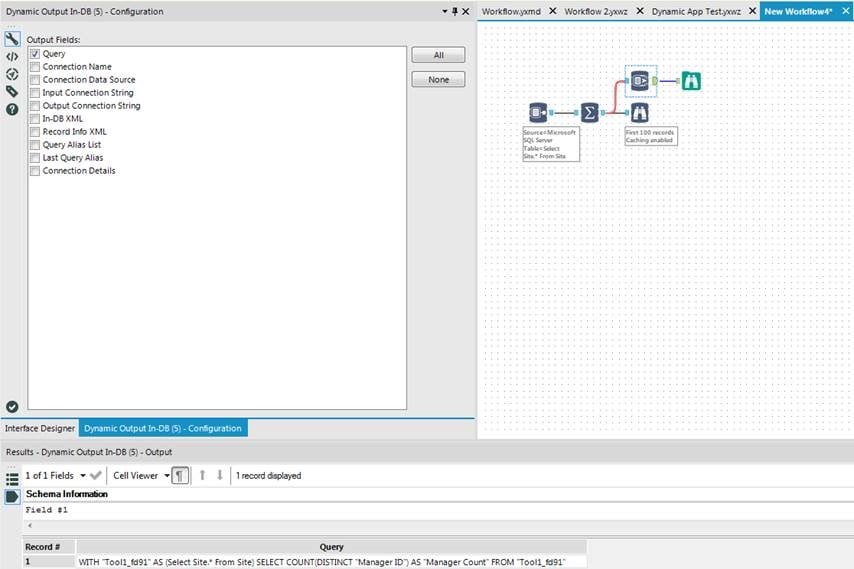
Task: Select the green Browse tool on canvas
Action: click(691, 81)
